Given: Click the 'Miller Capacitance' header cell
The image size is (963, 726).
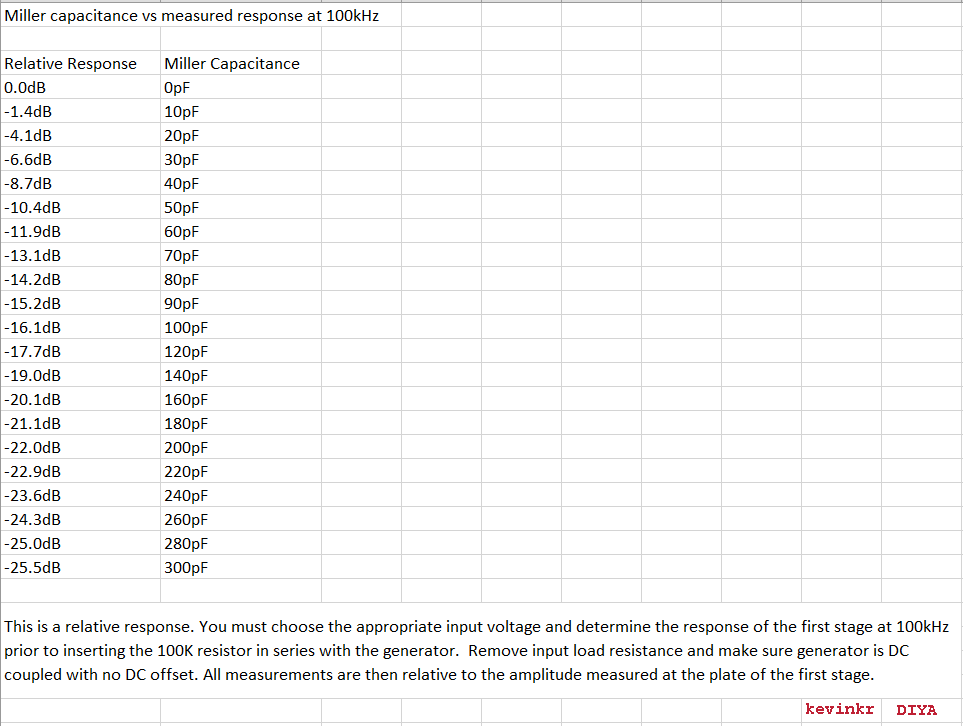Looking at the screenshot, I should (241, 63).
